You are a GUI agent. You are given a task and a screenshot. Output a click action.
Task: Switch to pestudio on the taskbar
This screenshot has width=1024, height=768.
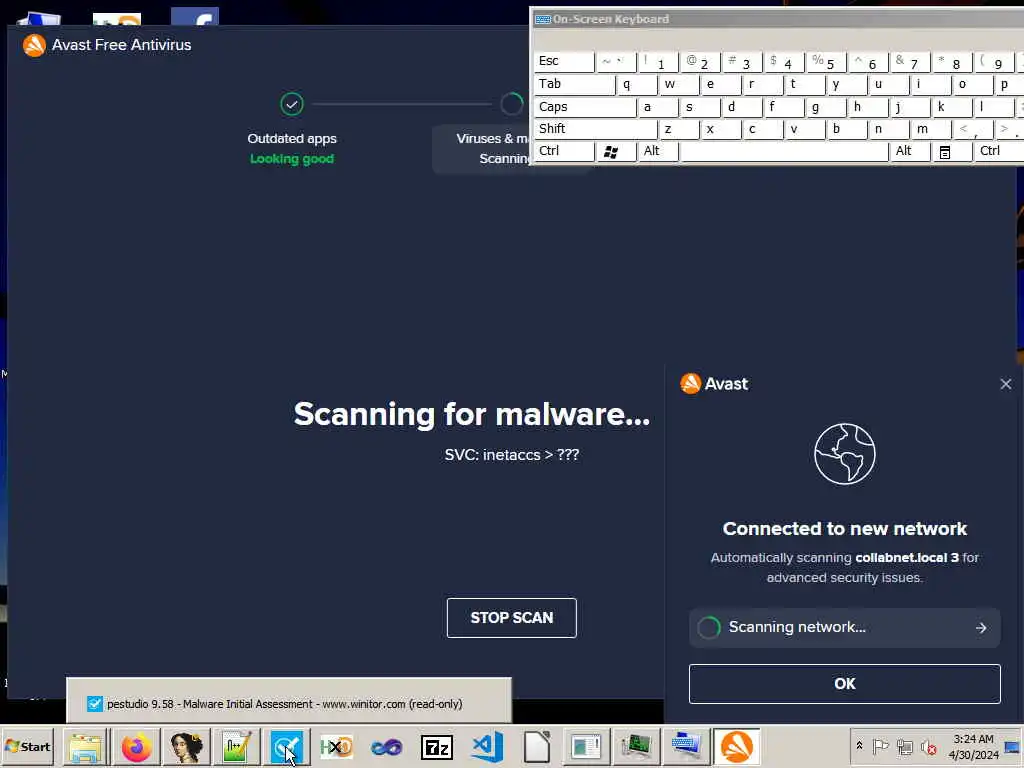click(287, 746)
